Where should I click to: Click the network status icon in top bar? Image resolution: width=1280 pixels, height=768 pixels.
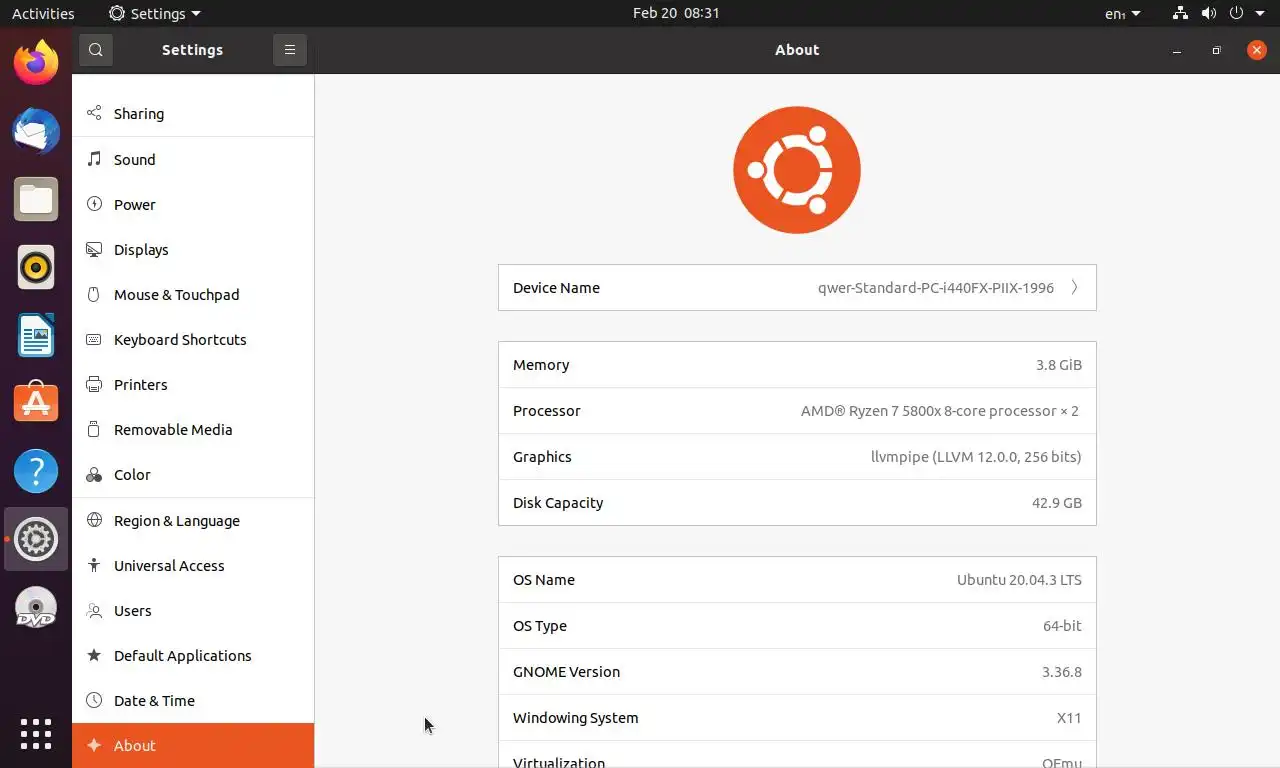point(1180,13)
